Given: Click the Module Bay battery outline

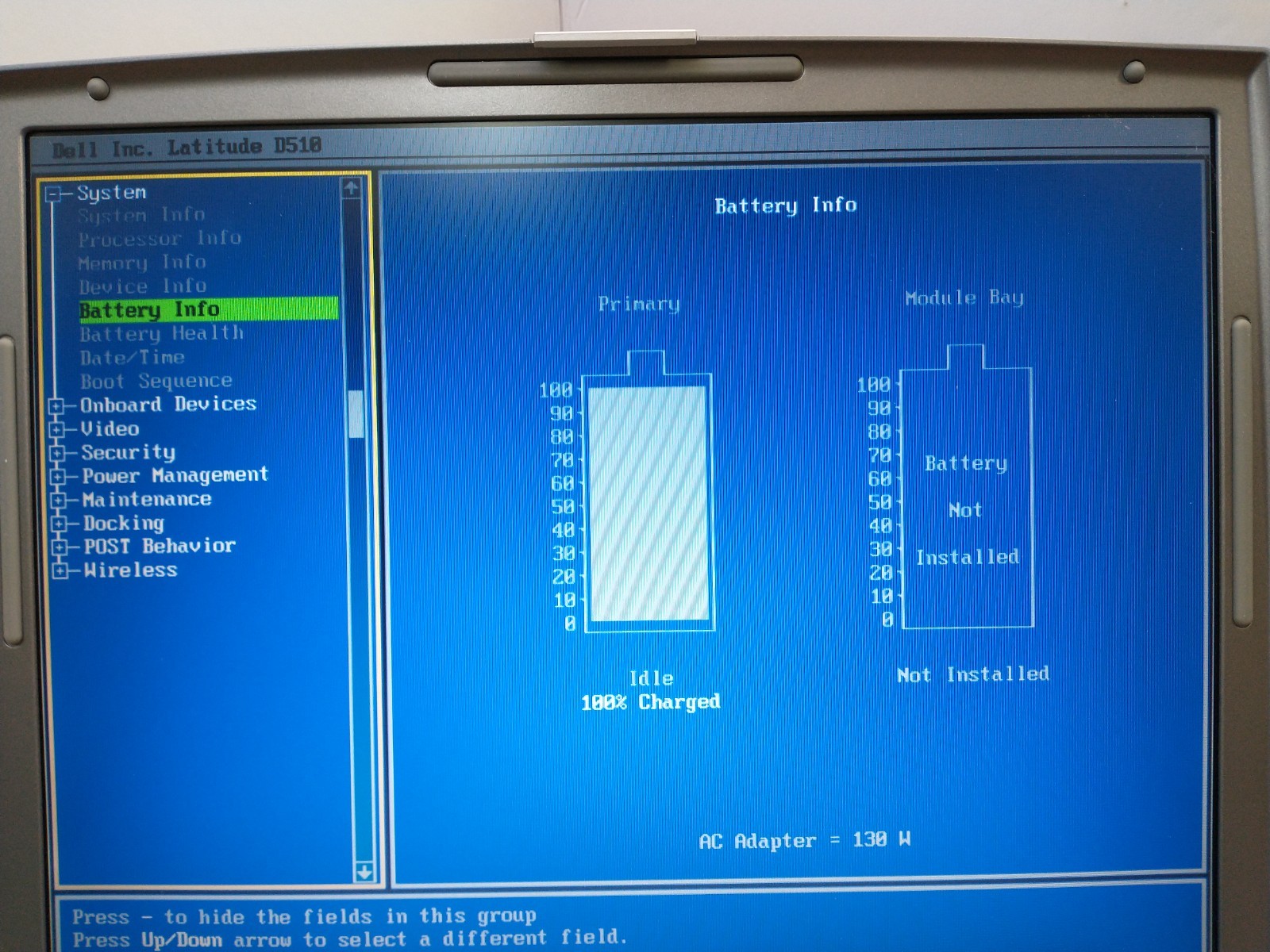Looking at the screenshot, I should [967, 487].
